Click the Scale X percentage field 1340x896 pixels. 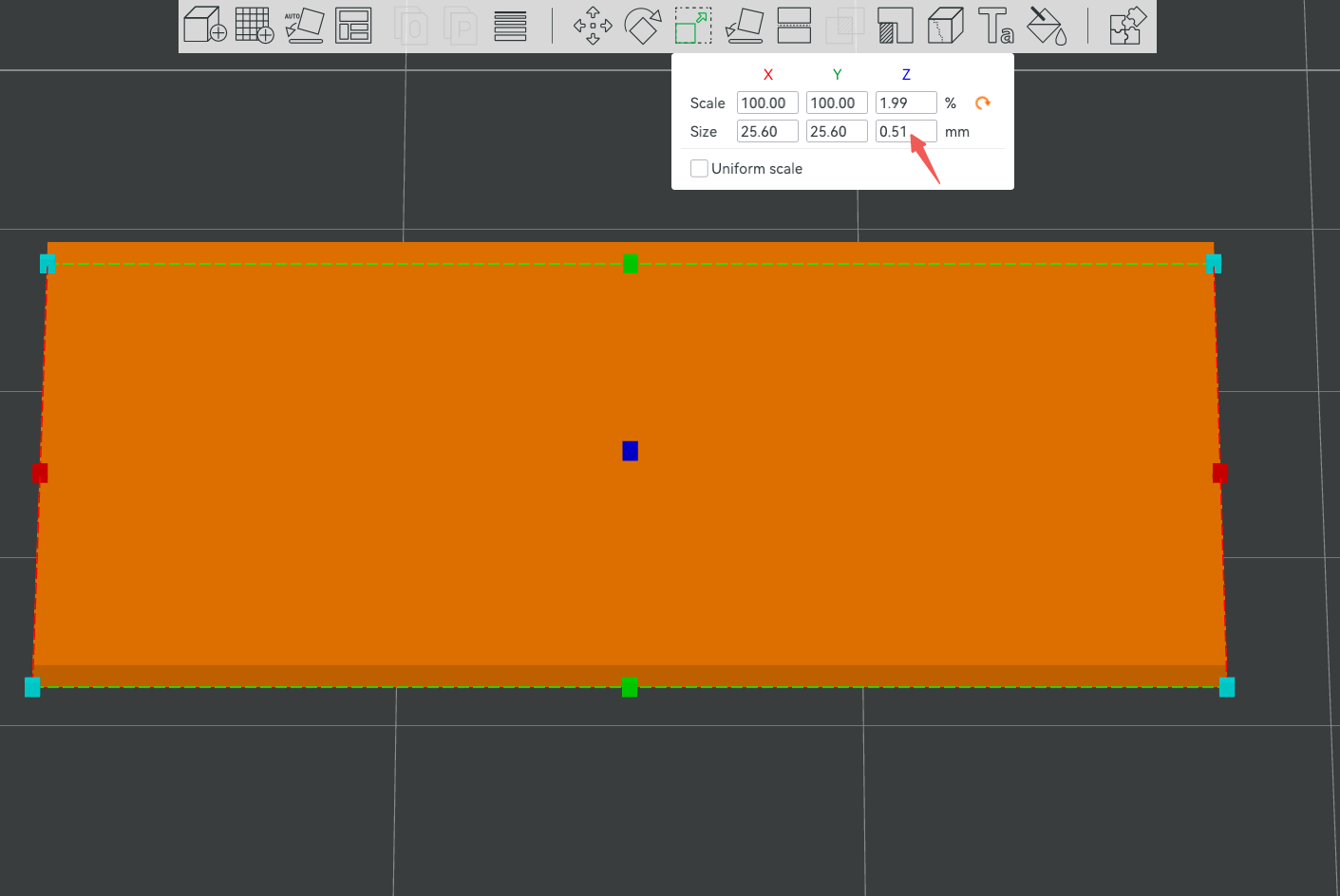(x=767, y=103)
